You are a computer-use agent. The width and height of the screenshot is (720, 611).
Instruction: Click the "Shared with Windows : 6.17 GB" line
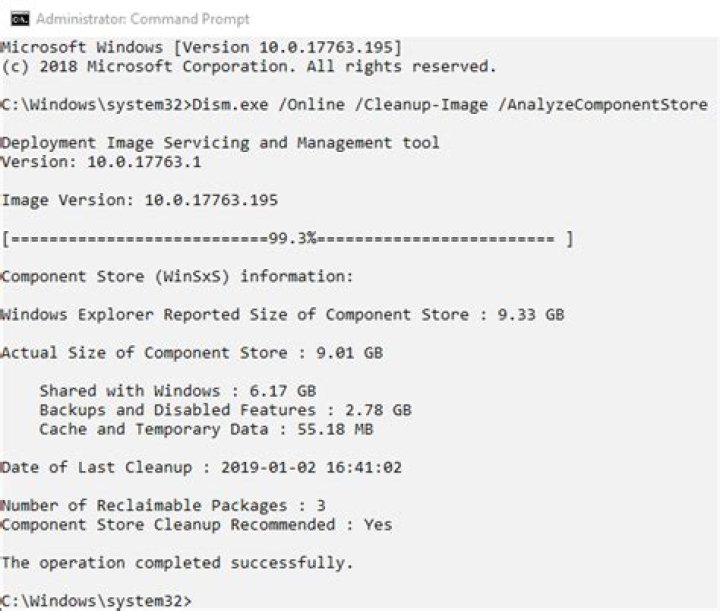(177, 390)
